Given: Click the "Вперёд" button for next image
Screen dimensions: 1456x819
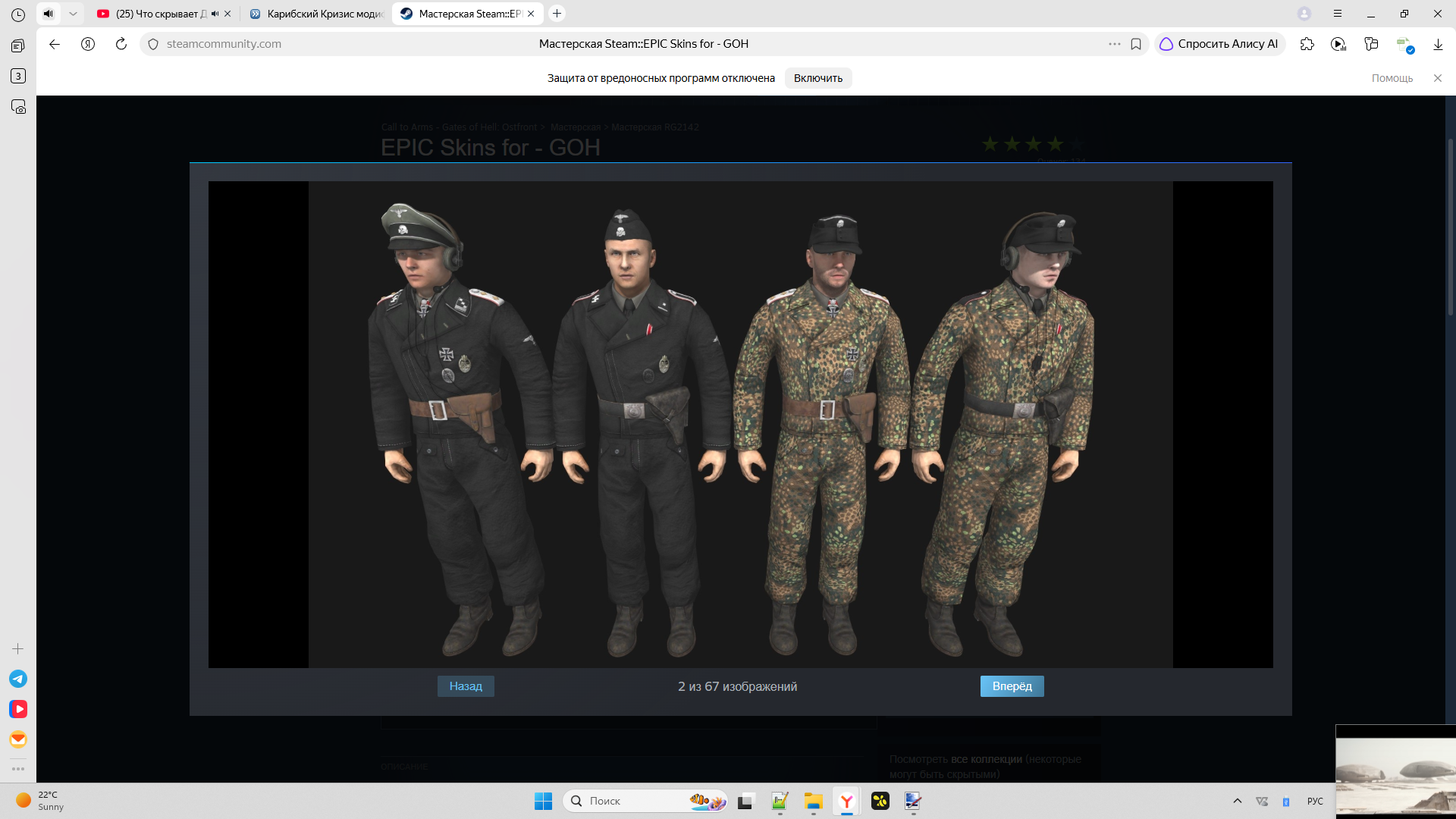Looking at the screenshot, I should pos(1012,686).
